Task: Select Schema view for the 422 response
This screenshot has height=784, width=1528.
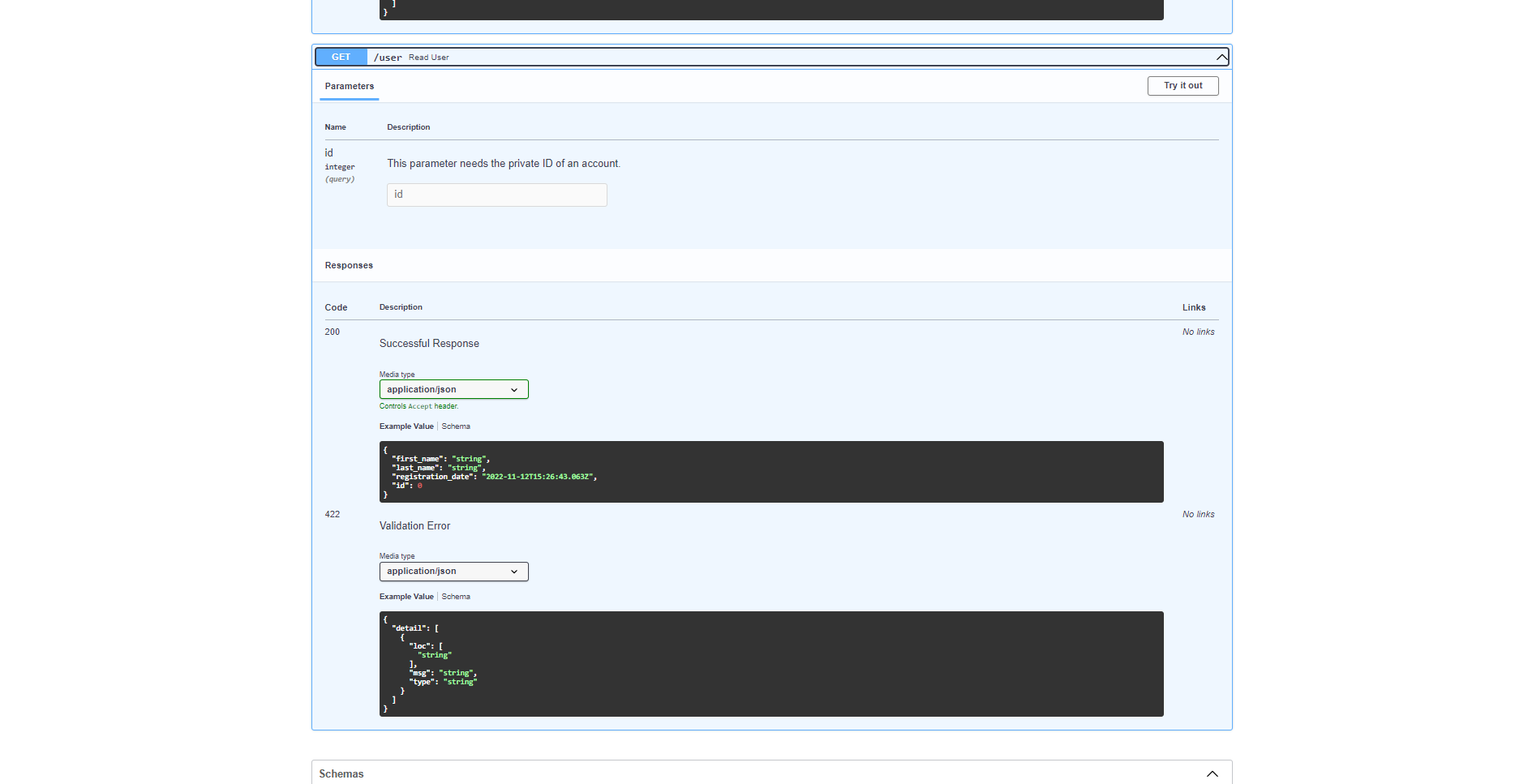Action: pyautogui.click(x=456, y=596)
